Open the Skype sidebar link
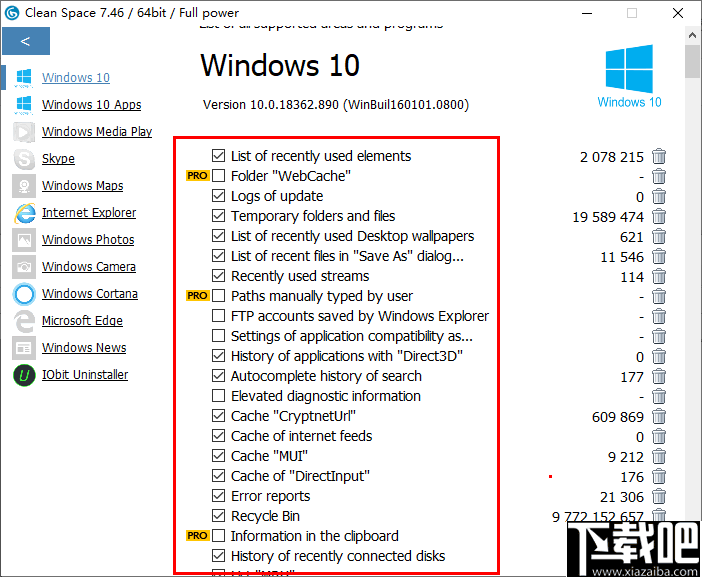 (58, 158)
